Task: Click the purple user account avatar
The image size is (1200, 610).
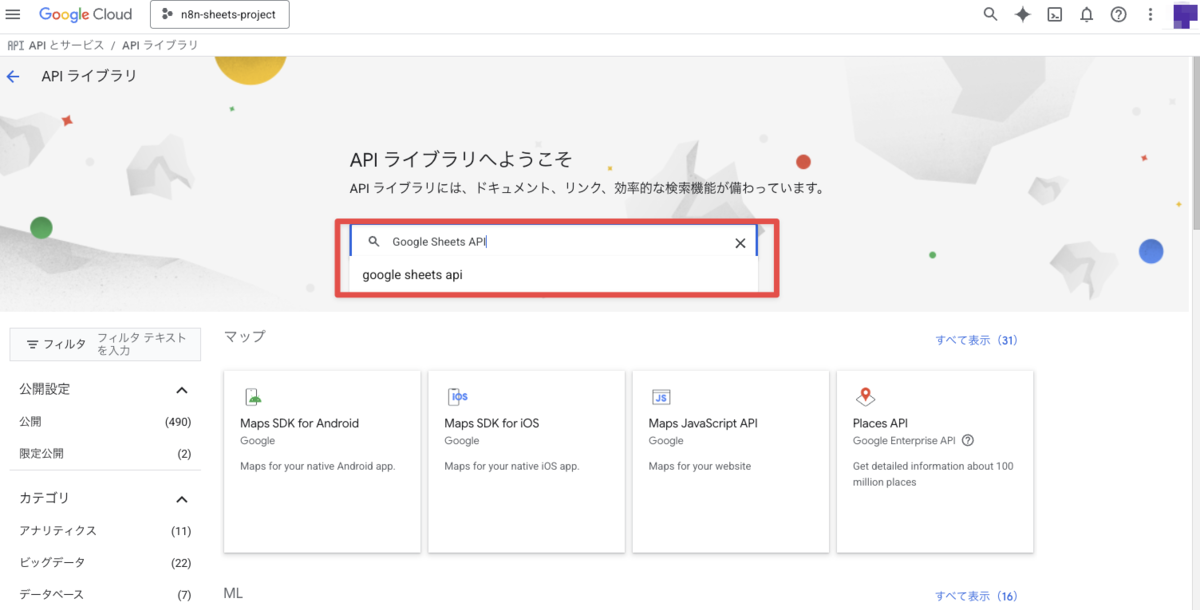Action: point(1185,15)
